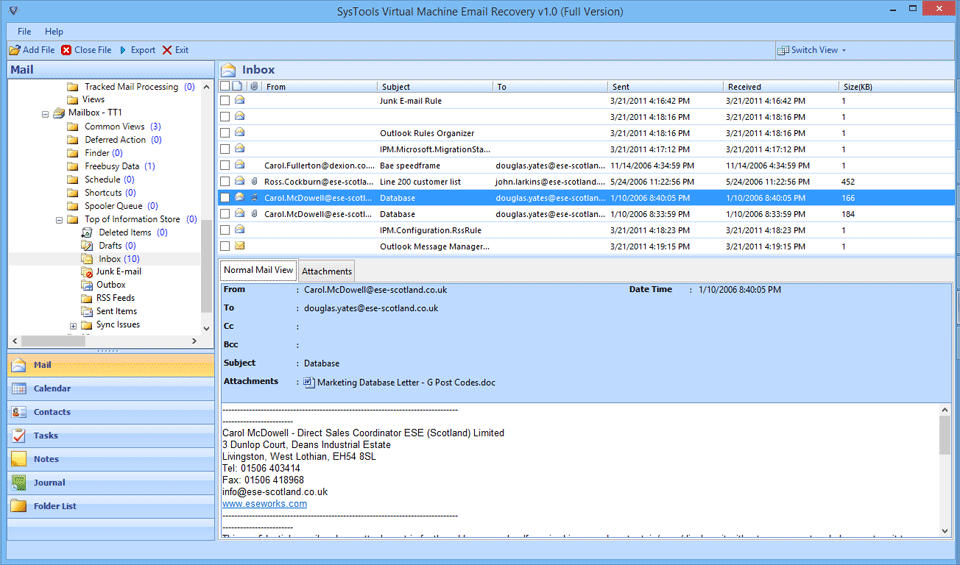Sort messages by the Received column header
Viewport: 960px width, 565px height.
[x=780, y=87]
